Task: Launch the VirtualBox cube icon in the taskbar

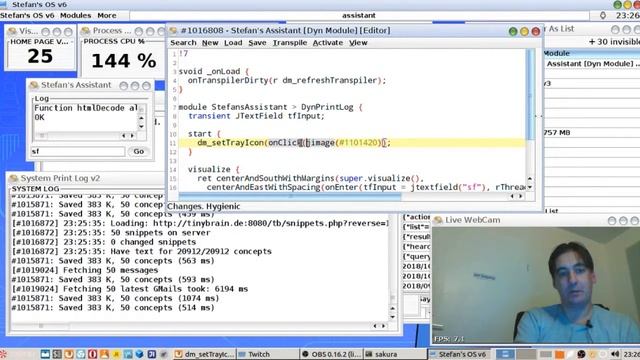Action: [x=140, y=354]
